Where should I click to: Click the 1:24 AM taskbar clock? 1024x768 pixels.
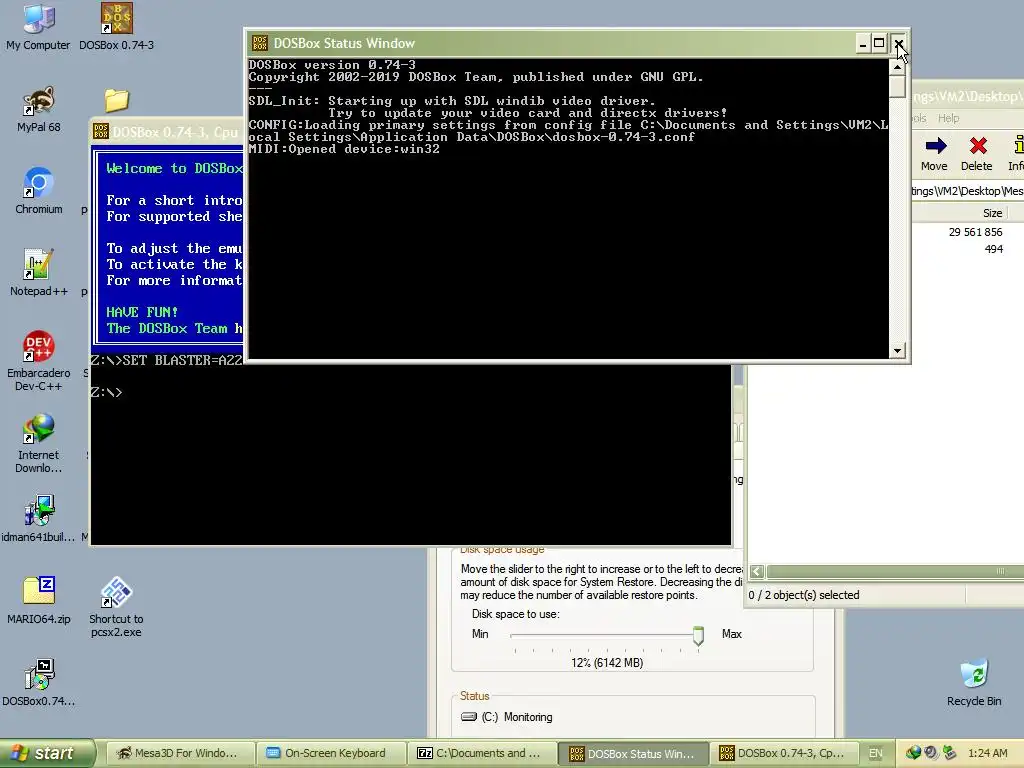coord(987,753)
